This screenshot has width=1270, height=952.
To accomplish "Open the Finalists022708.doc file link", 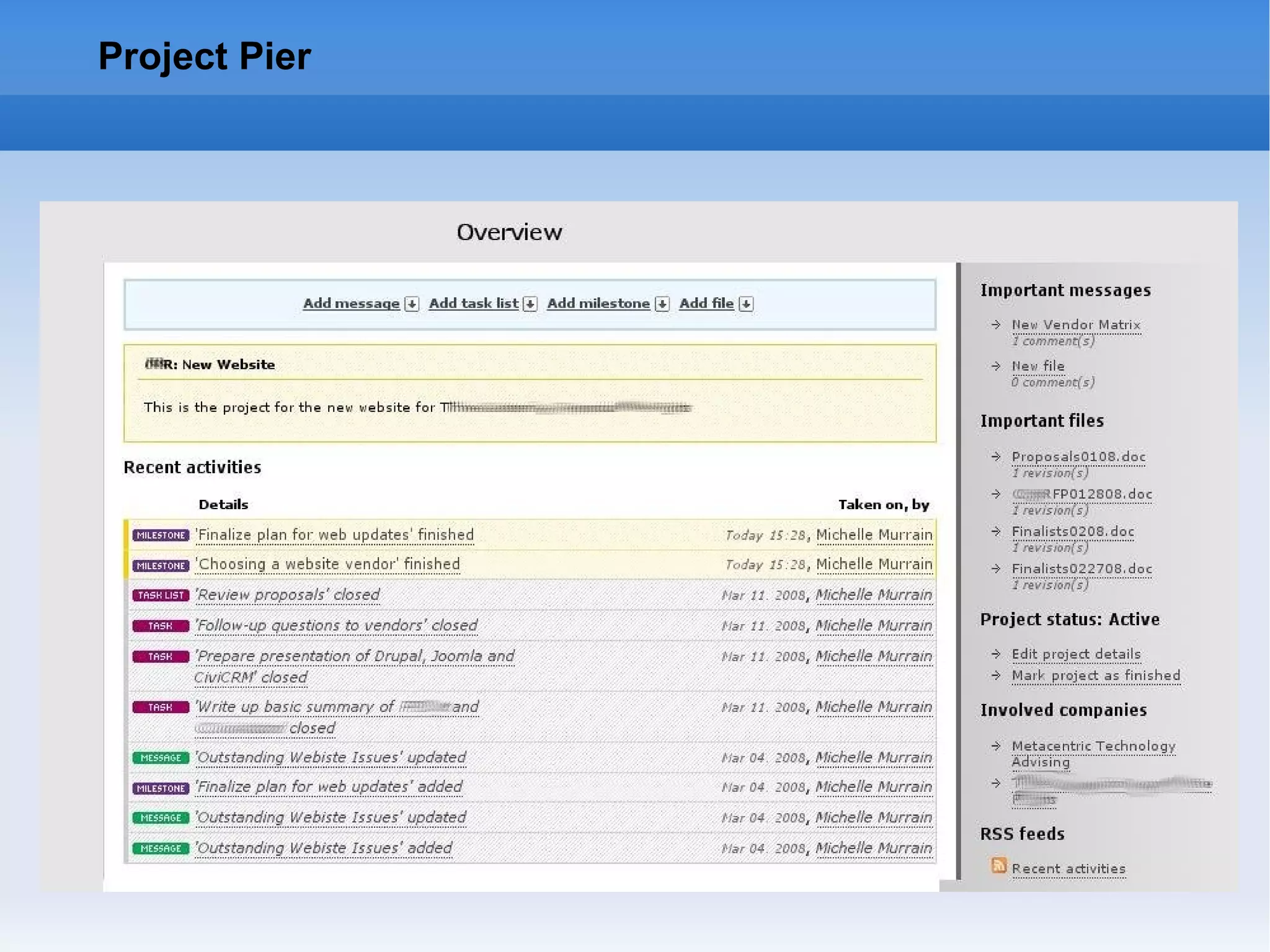I will 1081,569.
